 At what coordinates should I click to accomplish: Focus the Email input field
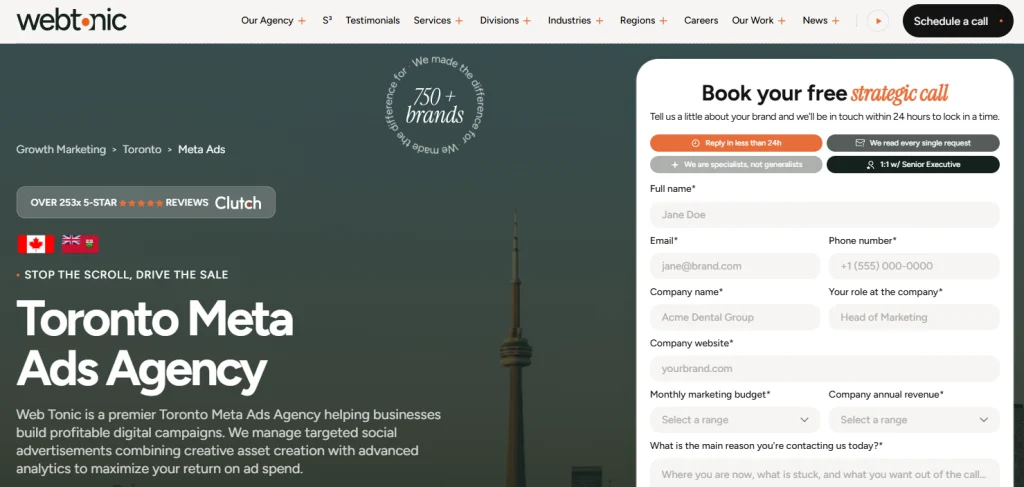(735, 266)
